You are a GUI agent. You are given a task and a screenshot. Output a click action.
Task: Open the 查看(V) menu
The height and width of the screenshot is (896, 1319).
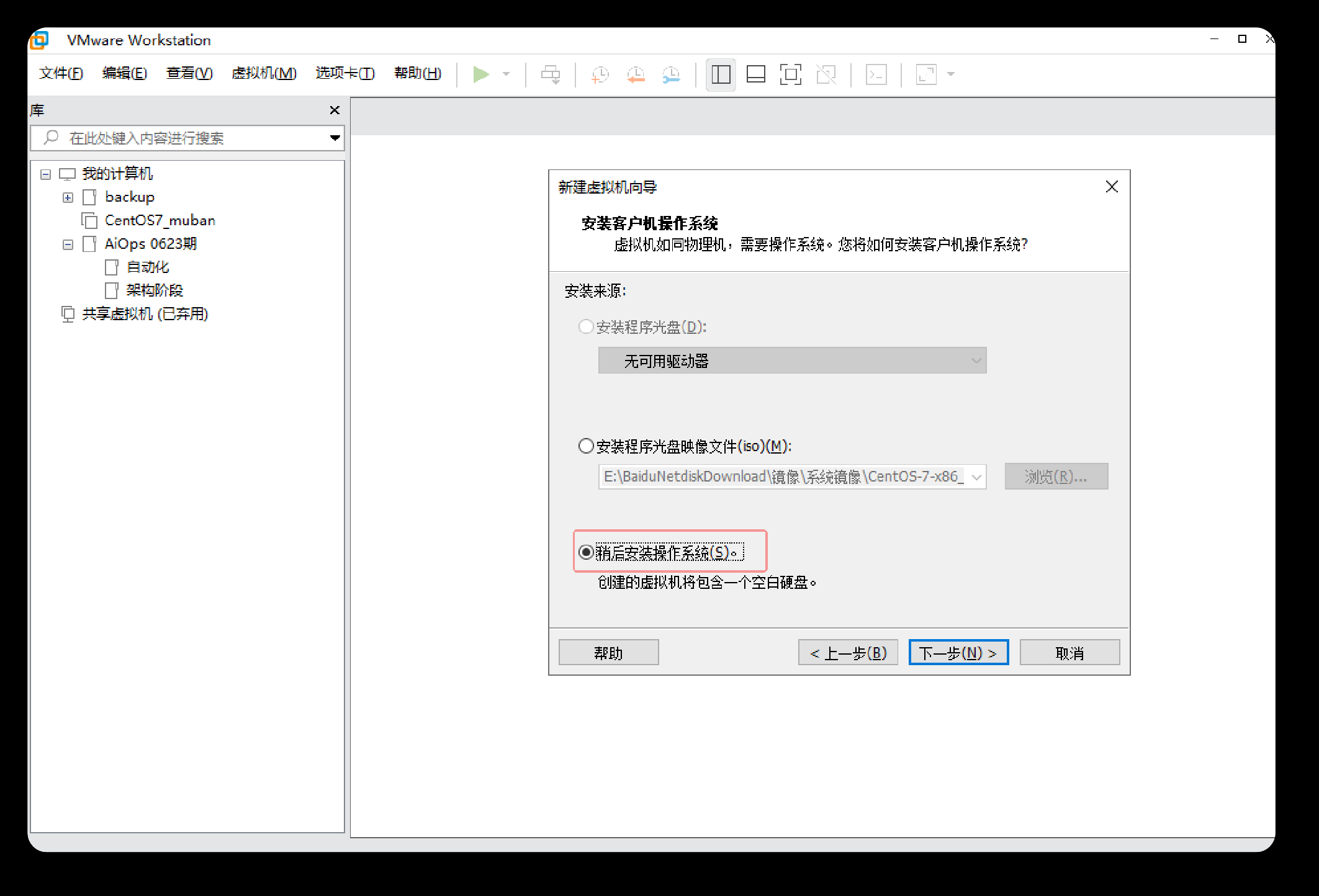pyautogui.click(x=189, y=74)
